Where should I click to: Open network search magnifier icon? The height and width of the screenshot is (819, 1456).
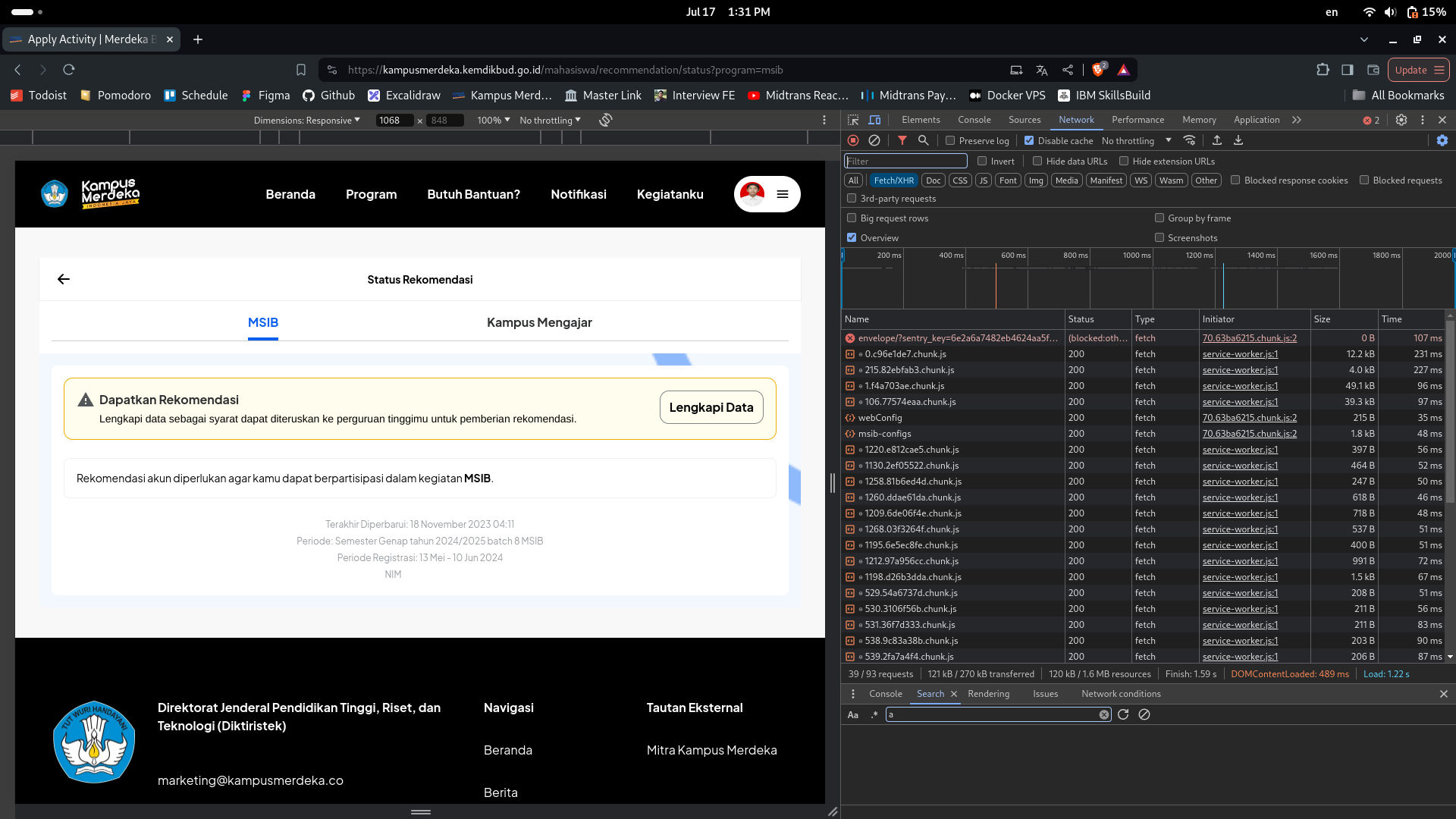(x=924, y=140)
